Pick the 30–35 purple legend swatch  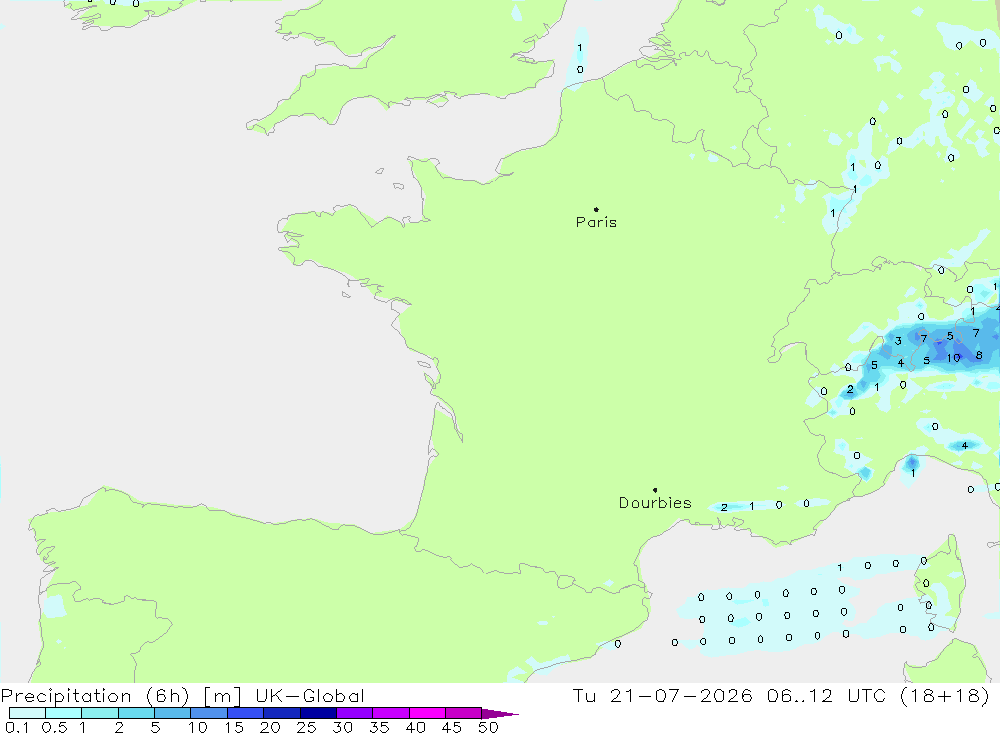[355, 713]
